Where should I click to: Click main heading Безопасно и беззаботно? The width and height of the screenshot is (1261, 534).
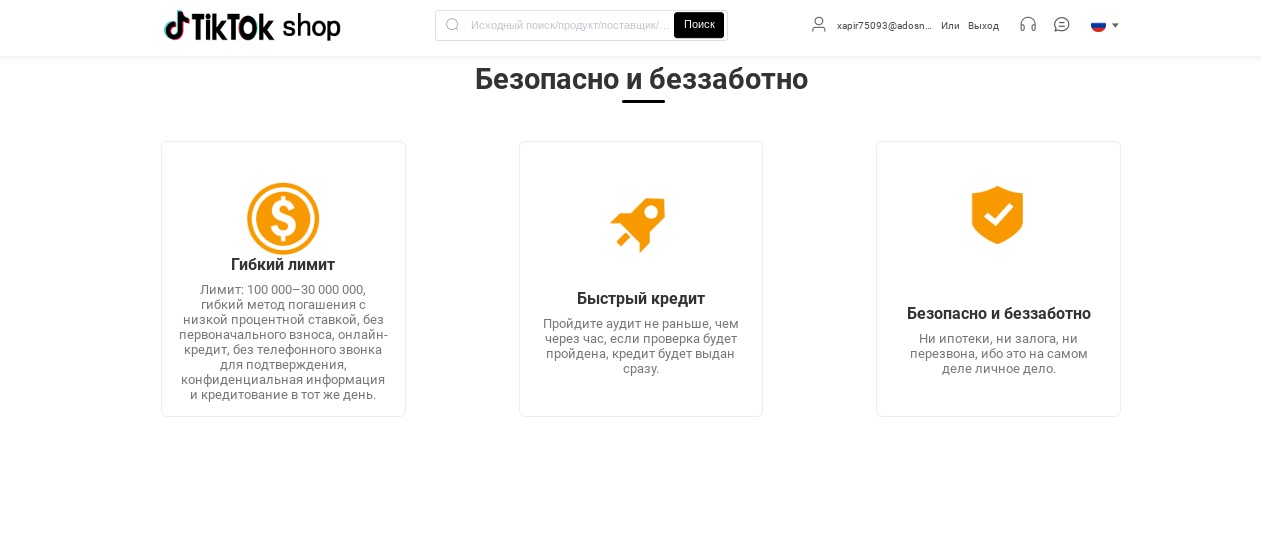tap(641, 79)
